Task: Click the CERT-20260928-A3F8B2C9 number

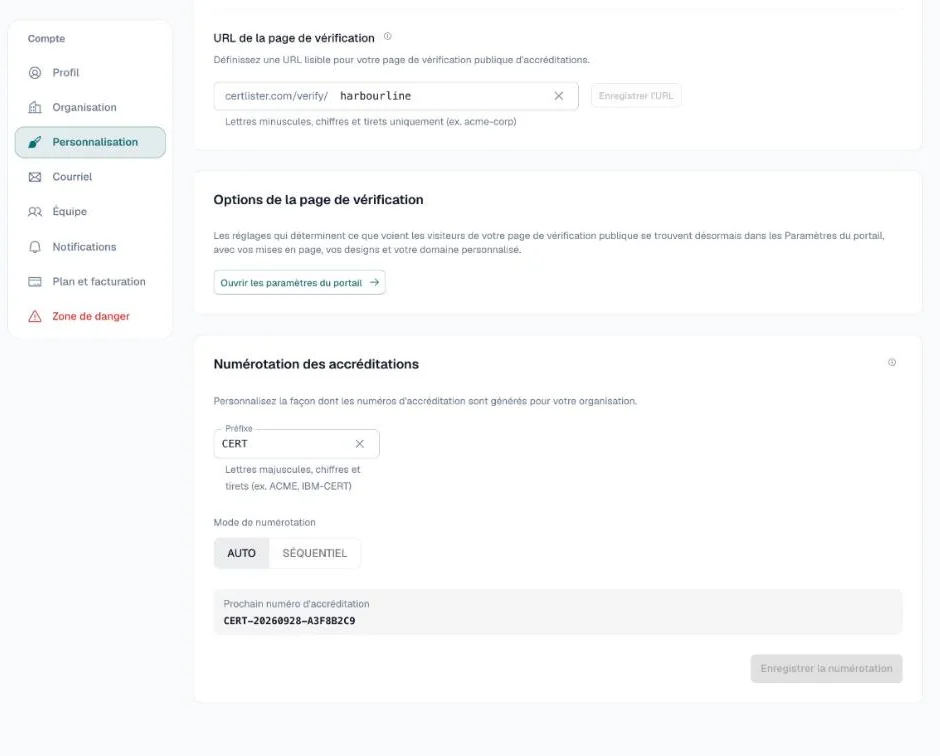Action: [289, 621]
